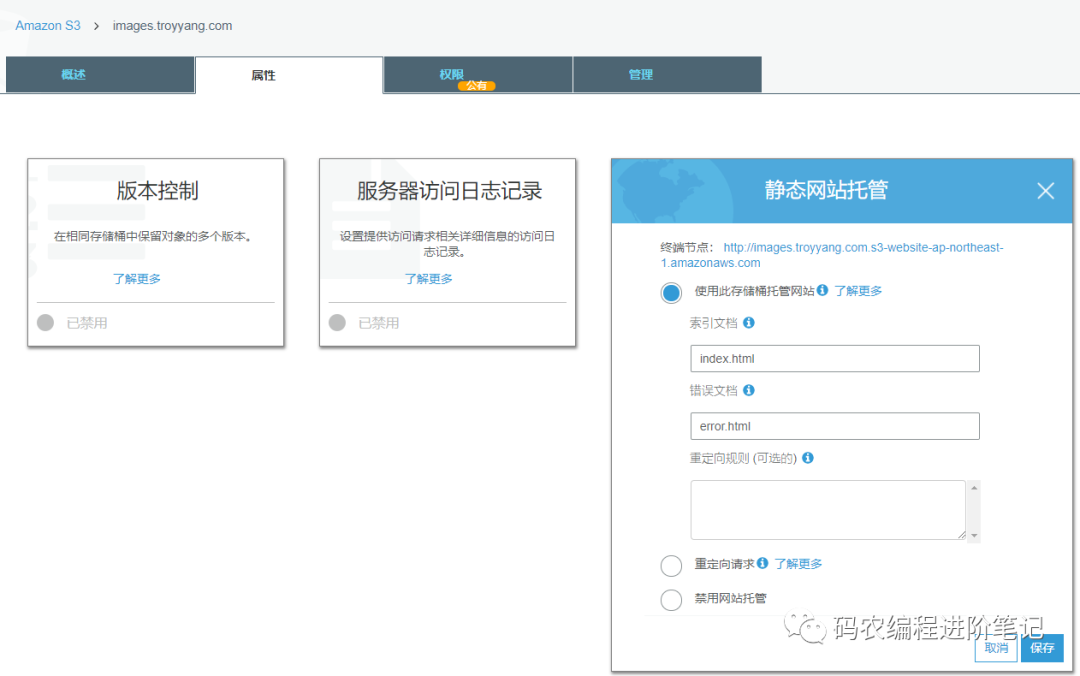Click the 保存 button
The image size is (1080, 676).
(1042, 648)
